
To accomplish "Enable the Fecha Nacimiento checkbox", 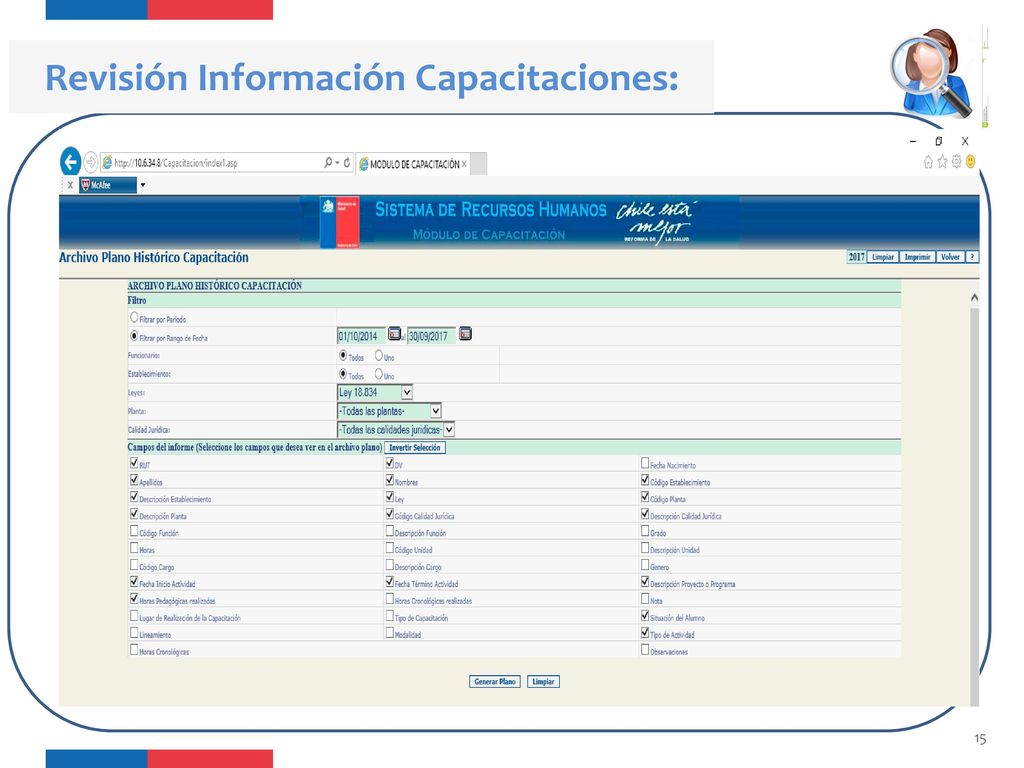I will click(x=645, y=463).
